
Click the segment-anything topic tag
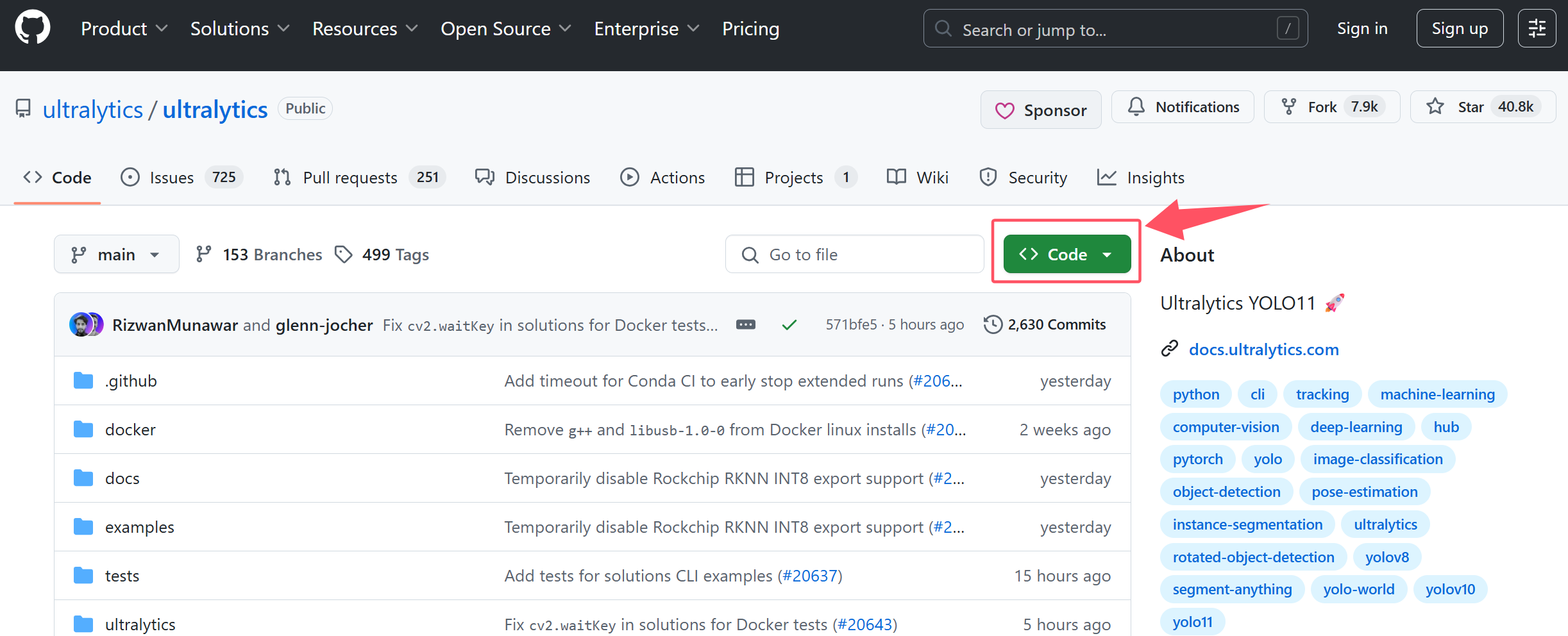pos(1232,589)
